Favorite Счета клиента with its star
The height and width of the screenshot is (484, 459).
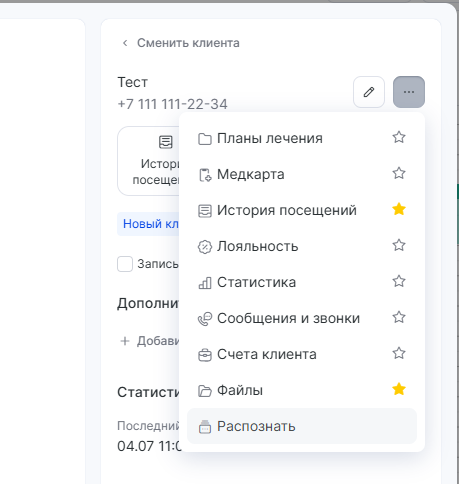coord(399,353)
